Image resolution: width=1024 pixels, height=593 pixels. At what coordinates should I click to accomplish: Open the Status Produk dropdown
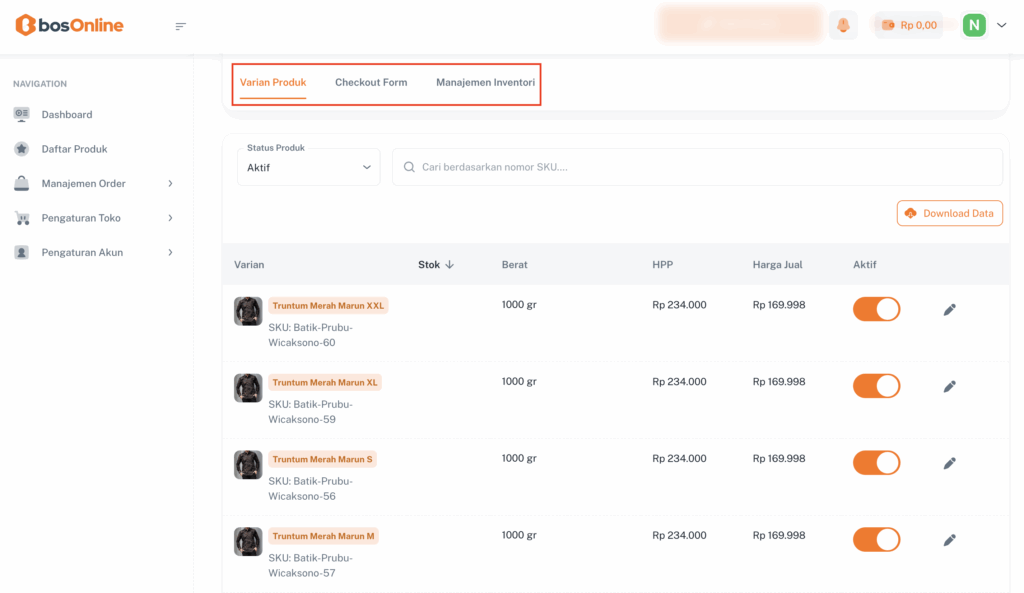click(x=309, y=168)
